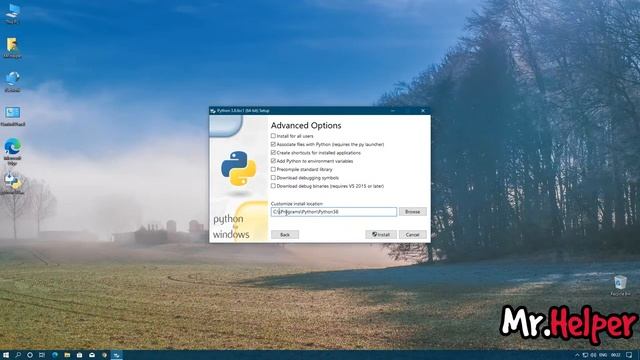Open network status tray icon
The width and height of the screenshot is (640, 360).
pos(585,355)
